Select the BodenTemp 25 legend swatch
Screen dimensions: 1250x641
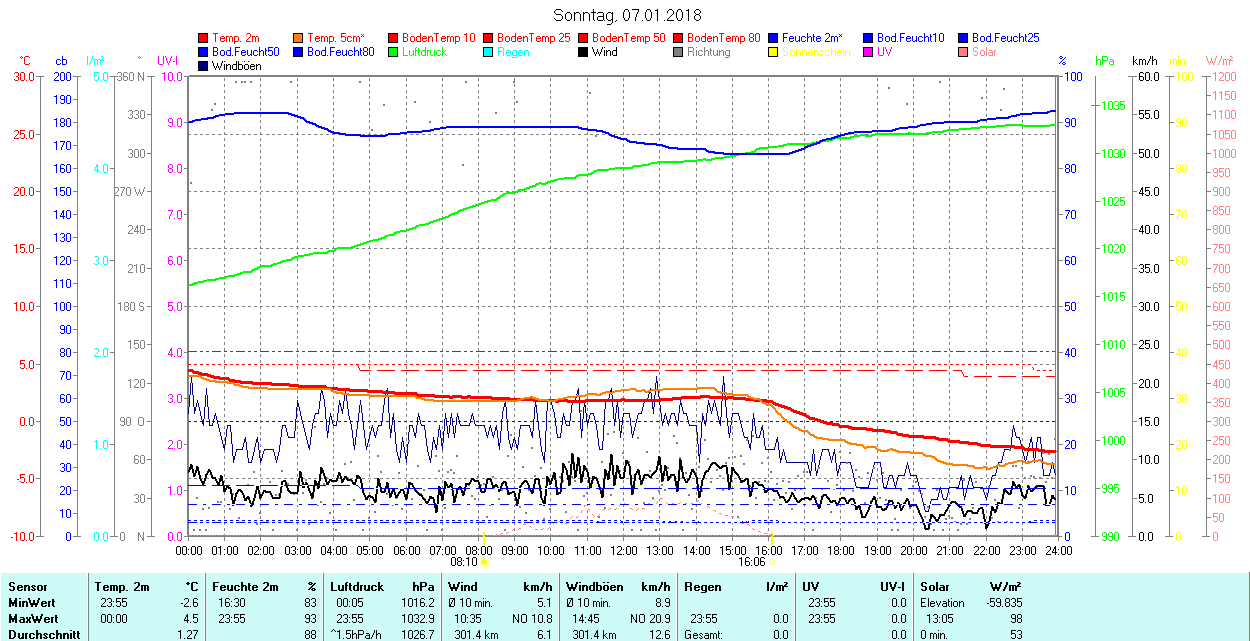(x=488, y=37)
